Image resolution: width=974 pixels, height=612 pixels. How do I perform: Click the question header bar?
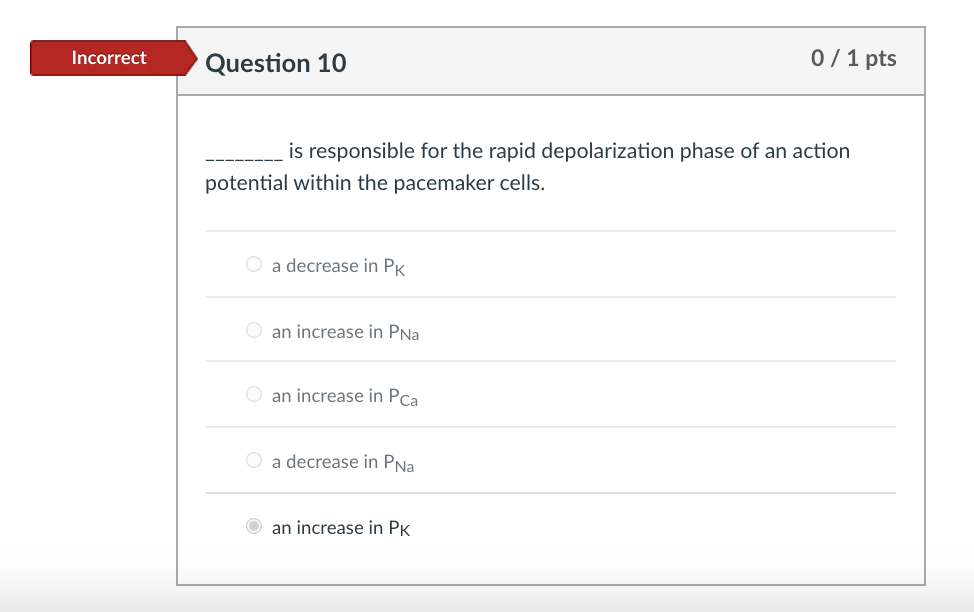[x=600, y=60]
